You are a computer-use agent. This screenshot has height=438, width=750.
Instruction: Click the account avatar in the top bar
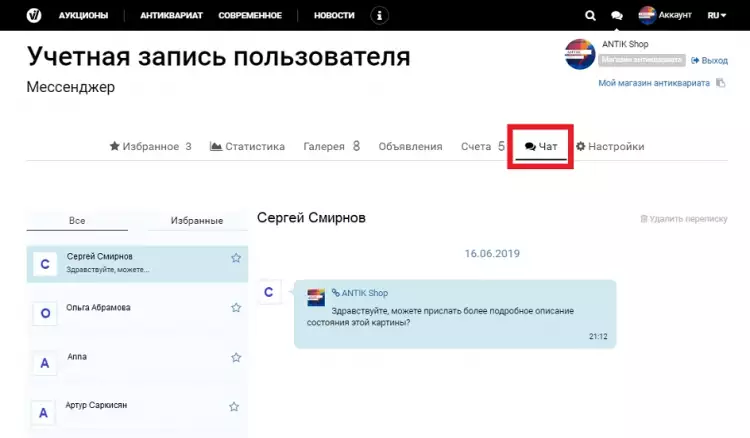pos(647,15)
